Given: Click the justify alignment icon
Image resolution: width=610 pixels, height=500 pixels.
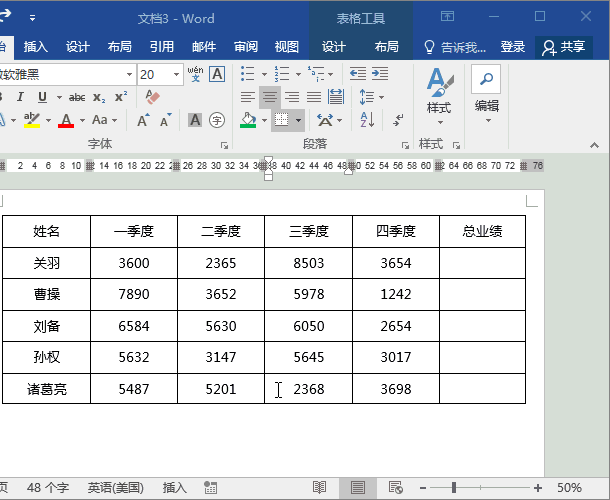Looking at the screenshot, I should pyautogui.click(x=314, y=97).
